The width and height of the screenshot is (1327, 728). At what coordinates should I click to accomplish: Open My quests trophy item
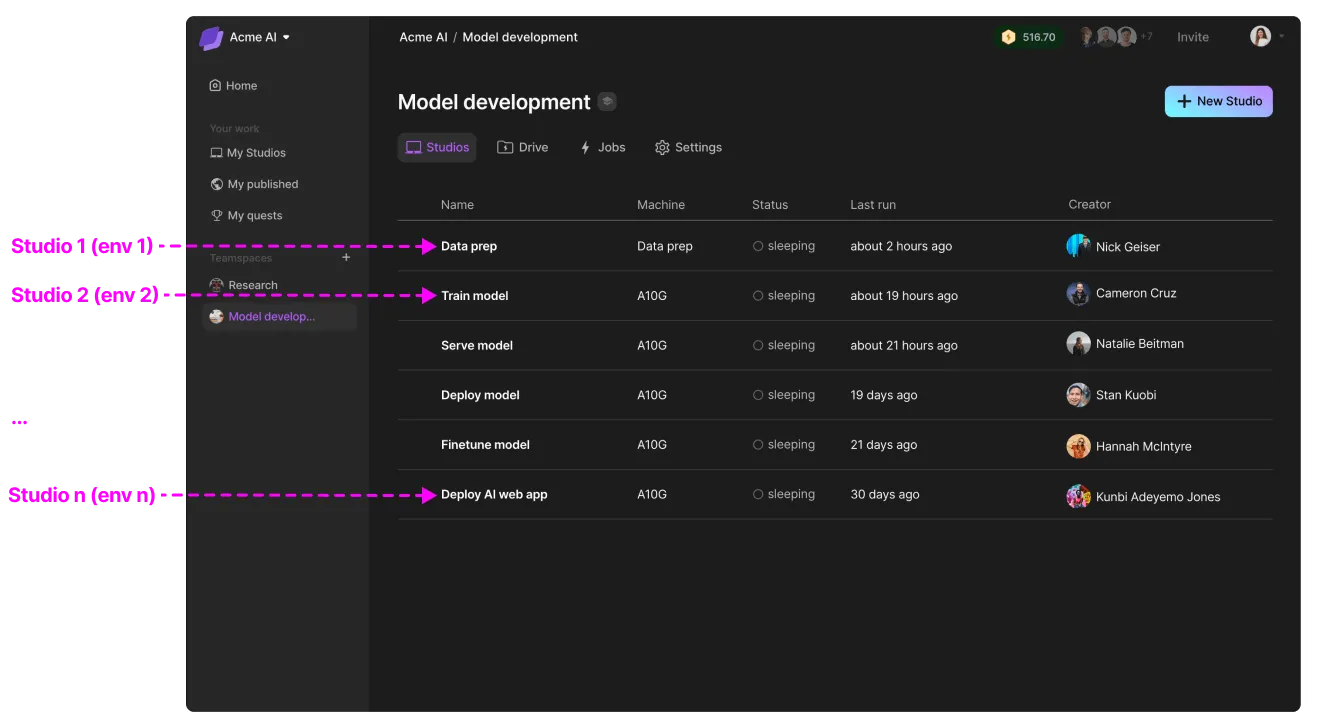[246, 215]
